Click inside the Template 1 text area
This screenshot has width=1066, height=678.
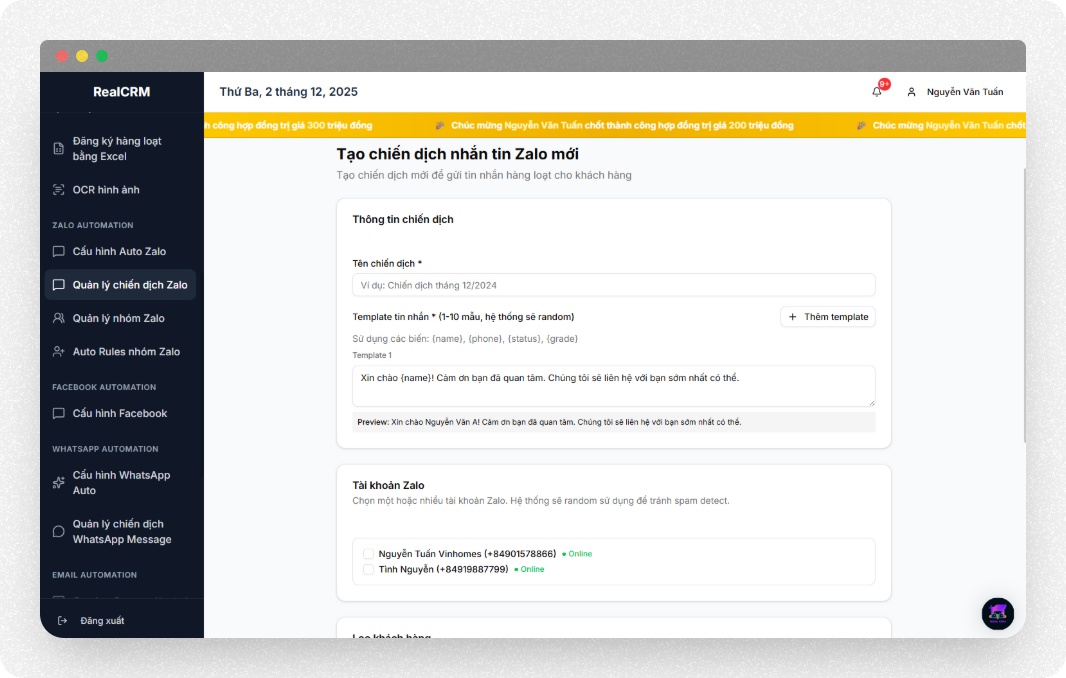tap(613, 386)
